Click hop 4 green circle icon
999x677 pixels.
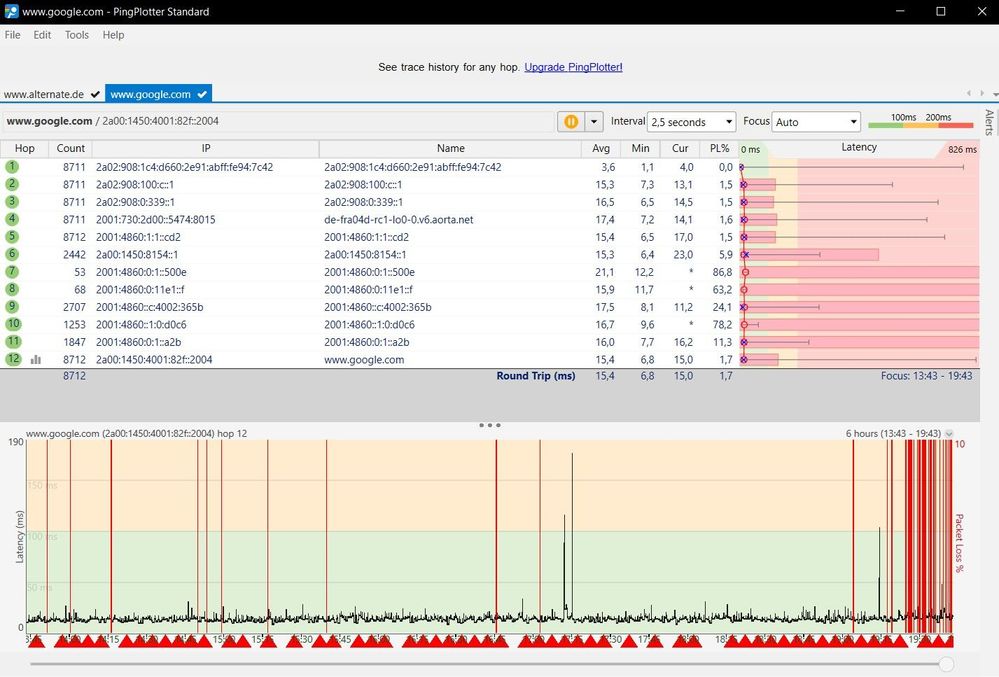(12, 219)
